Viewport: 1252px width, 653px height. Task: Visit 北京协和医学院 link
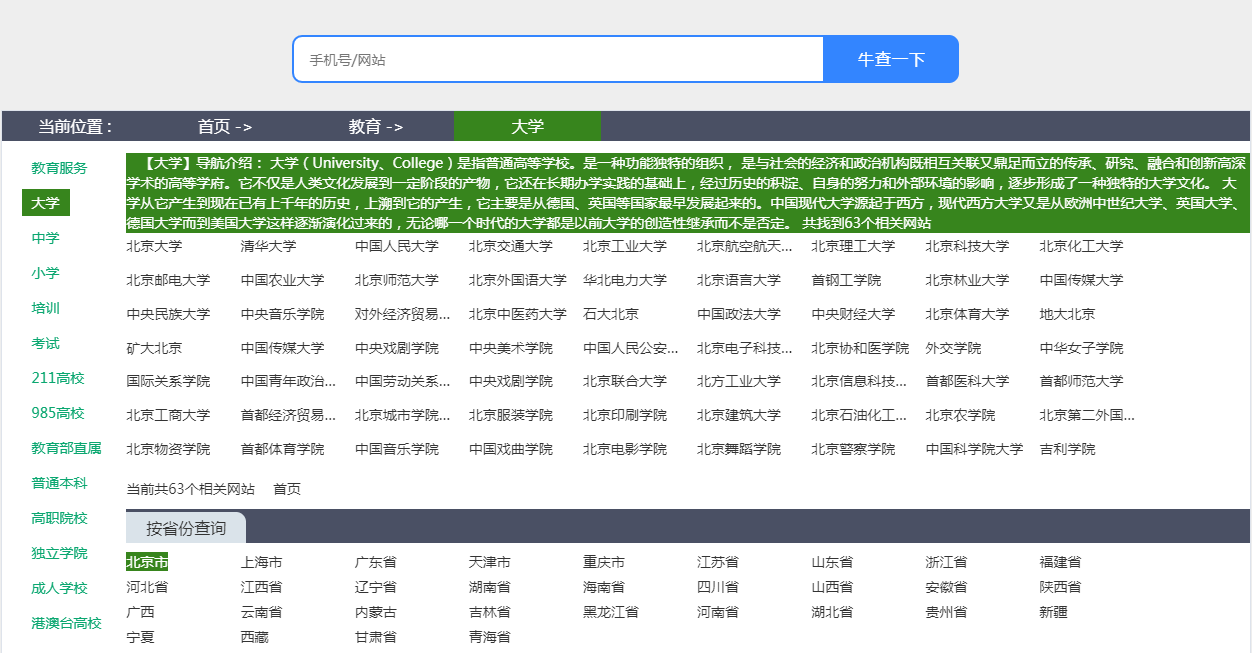(x=859, y=348)
